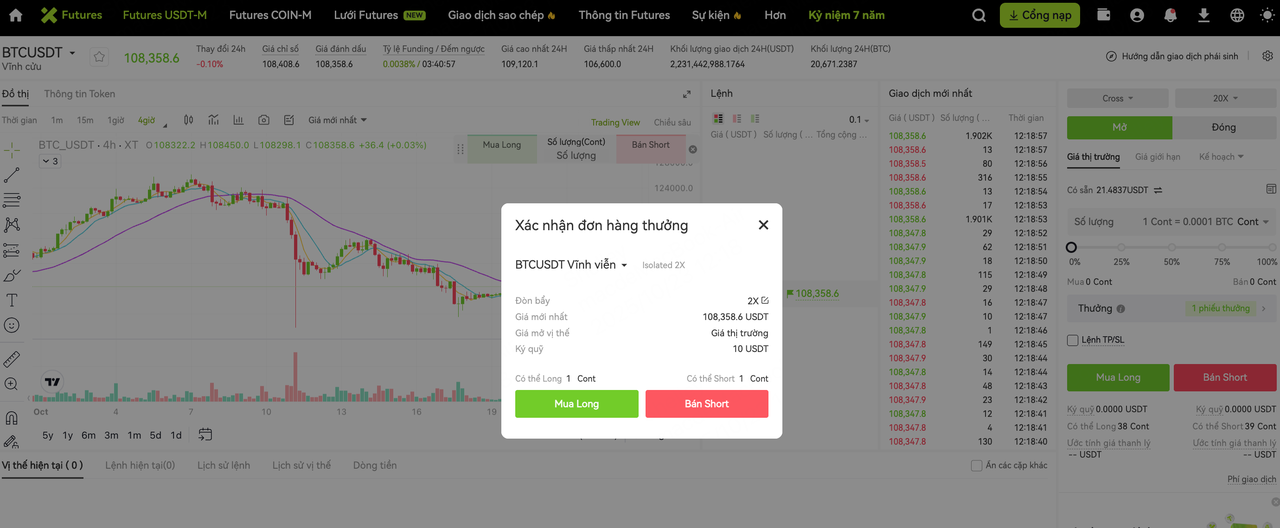Open candlestick chart type icon

click(188, 120)
